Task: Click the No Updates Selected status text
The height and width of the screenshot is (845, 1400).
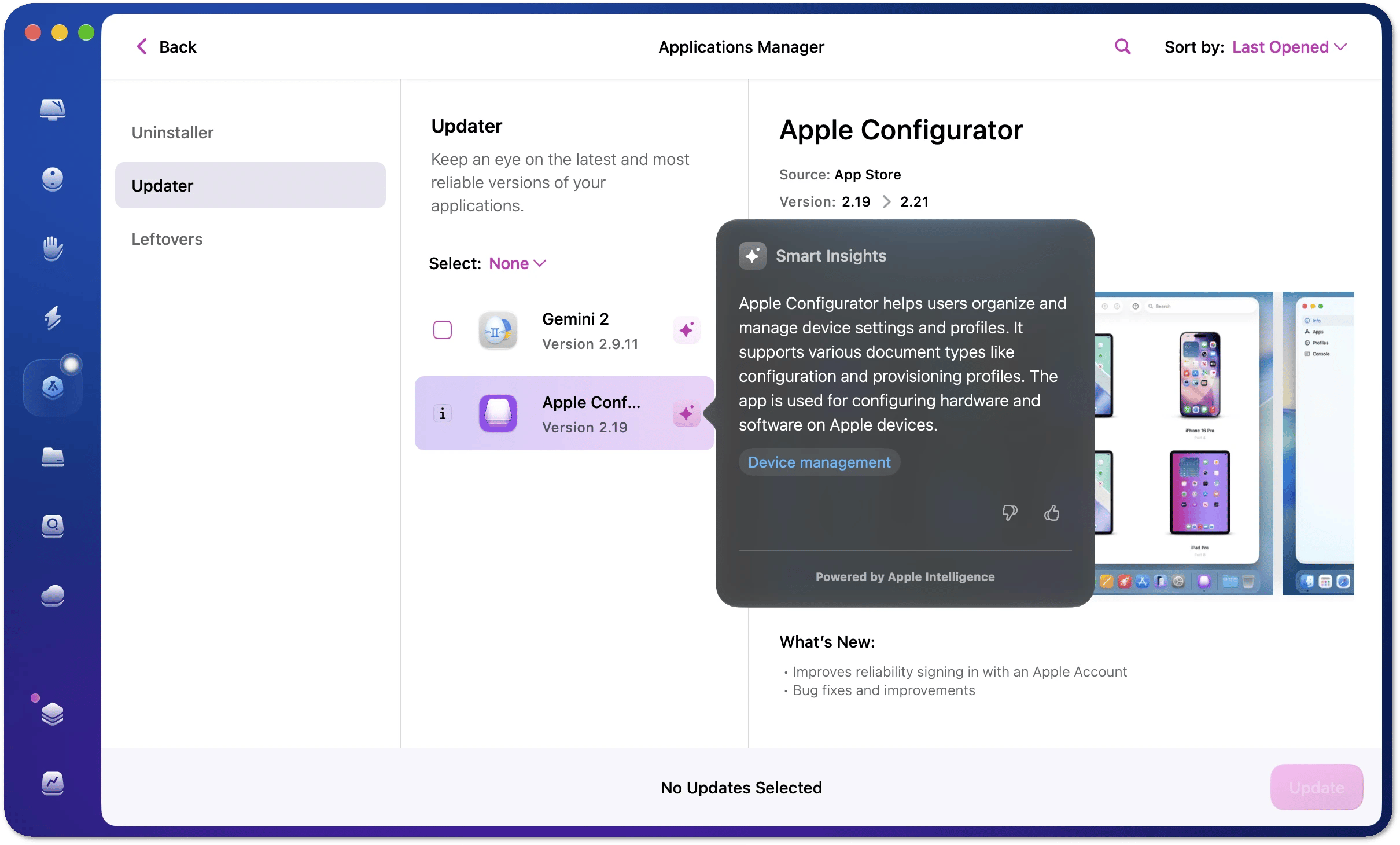Action: pyautogui.click(x=741, y=788)
